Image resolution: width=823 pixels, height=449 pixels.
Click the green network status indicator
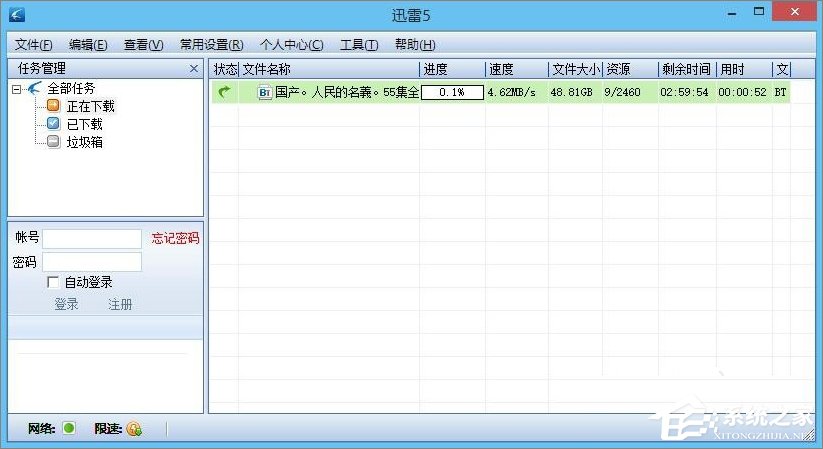(x=69, y=428)
